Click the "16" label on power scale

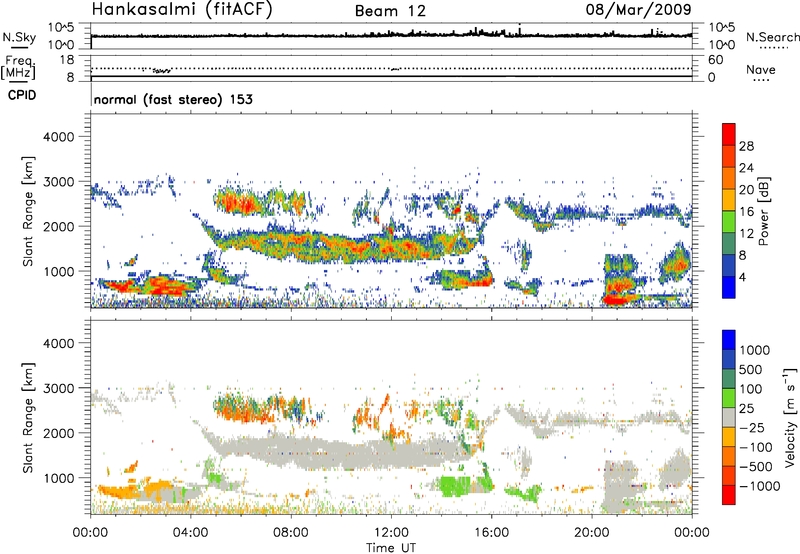[746, 212]
